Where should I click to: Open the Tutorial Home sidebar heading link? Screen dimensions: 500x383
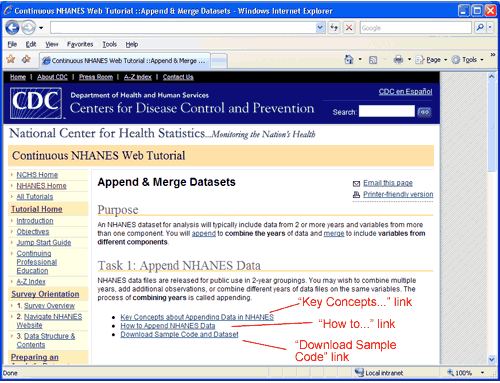pos(37,209)
